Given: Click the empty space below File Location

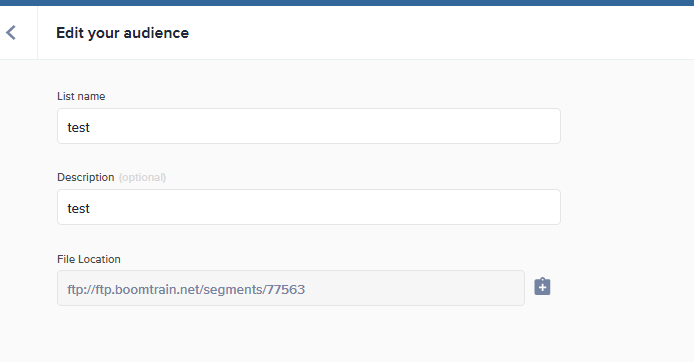Looking at the screenshot, I should (309, 334).
